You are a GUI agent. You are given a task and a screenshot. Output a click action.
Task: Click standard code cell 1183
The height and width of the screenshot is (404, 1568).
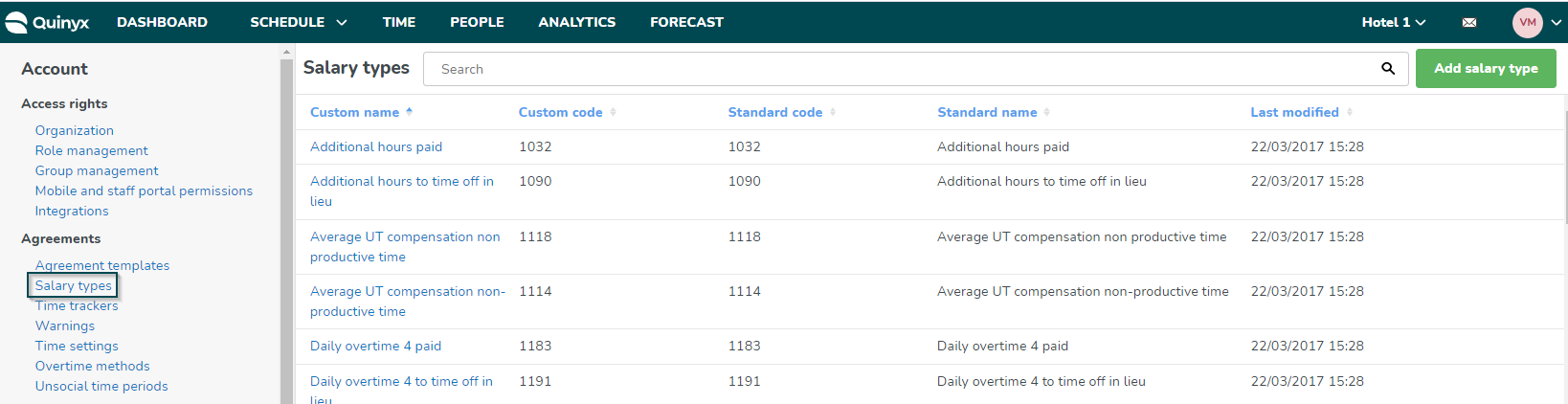(745, 346)
